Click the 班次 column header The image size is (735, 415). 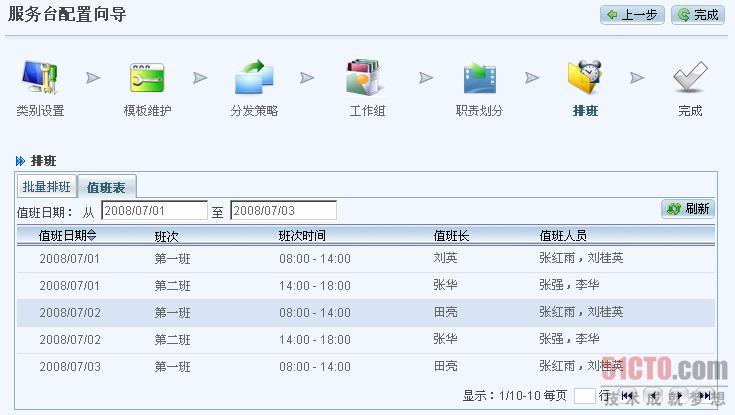click(166, 236)
